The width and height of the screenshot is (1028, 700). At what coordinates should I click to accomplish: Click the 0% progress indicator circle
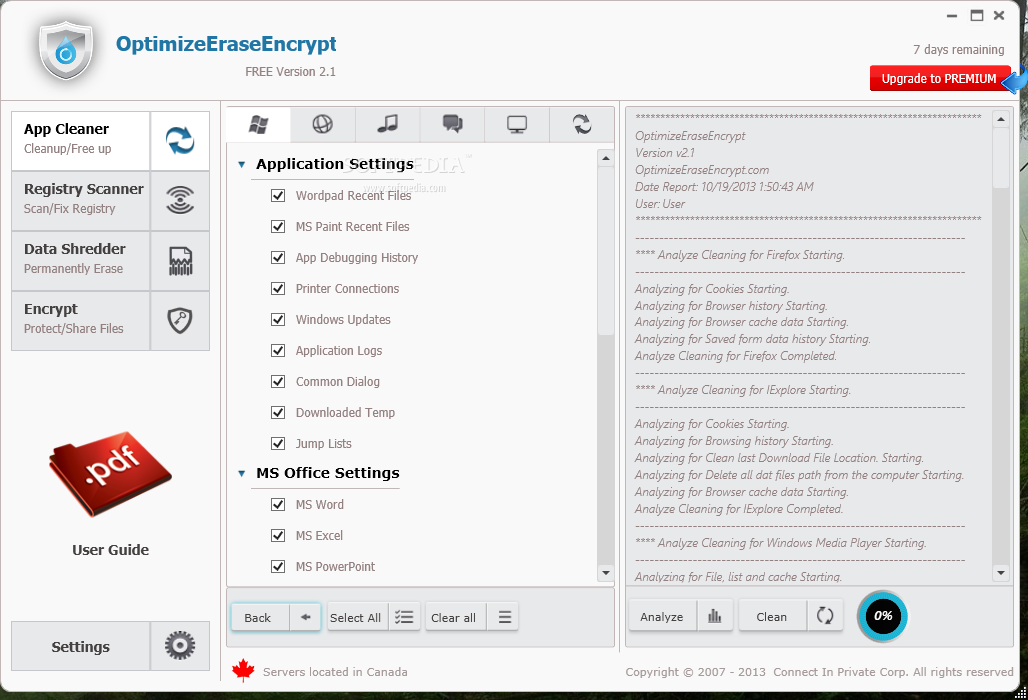pyautogui.click(x=882, y=616)
